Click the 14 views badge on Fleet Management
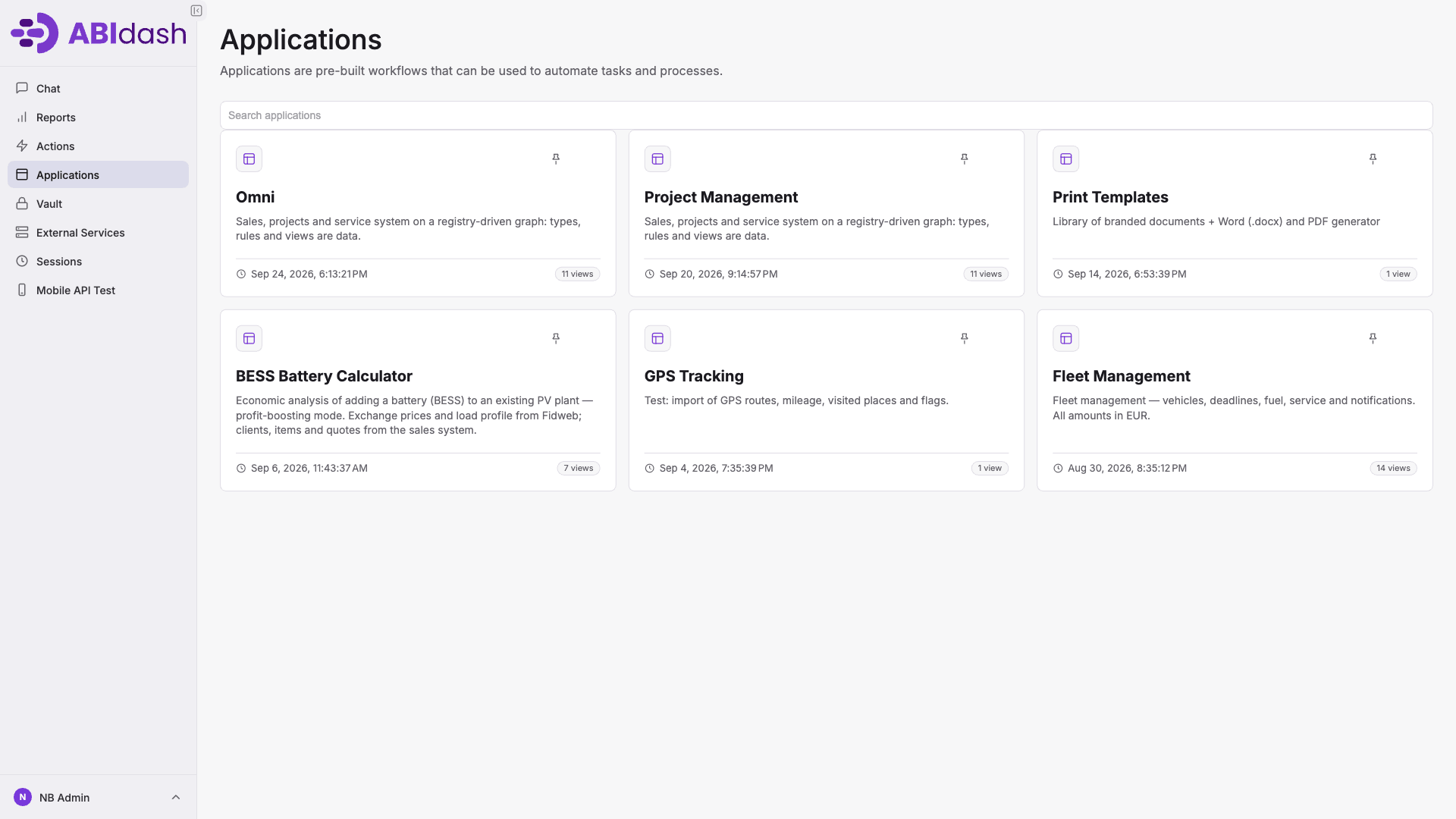 [x=1393, y=468]
